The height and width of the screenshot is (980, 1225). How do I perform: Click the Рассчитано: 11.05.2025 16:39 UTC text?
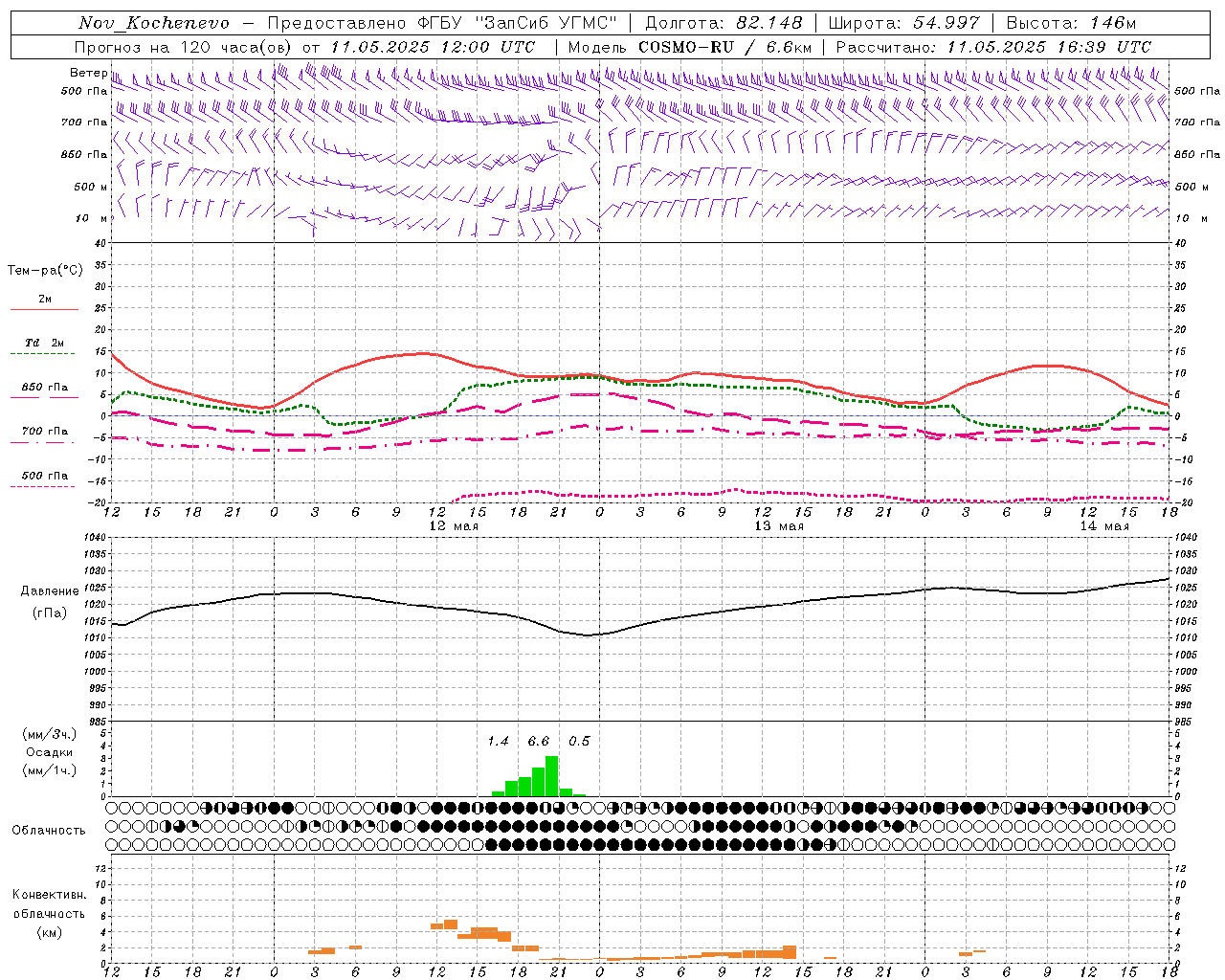pos(993,47)
